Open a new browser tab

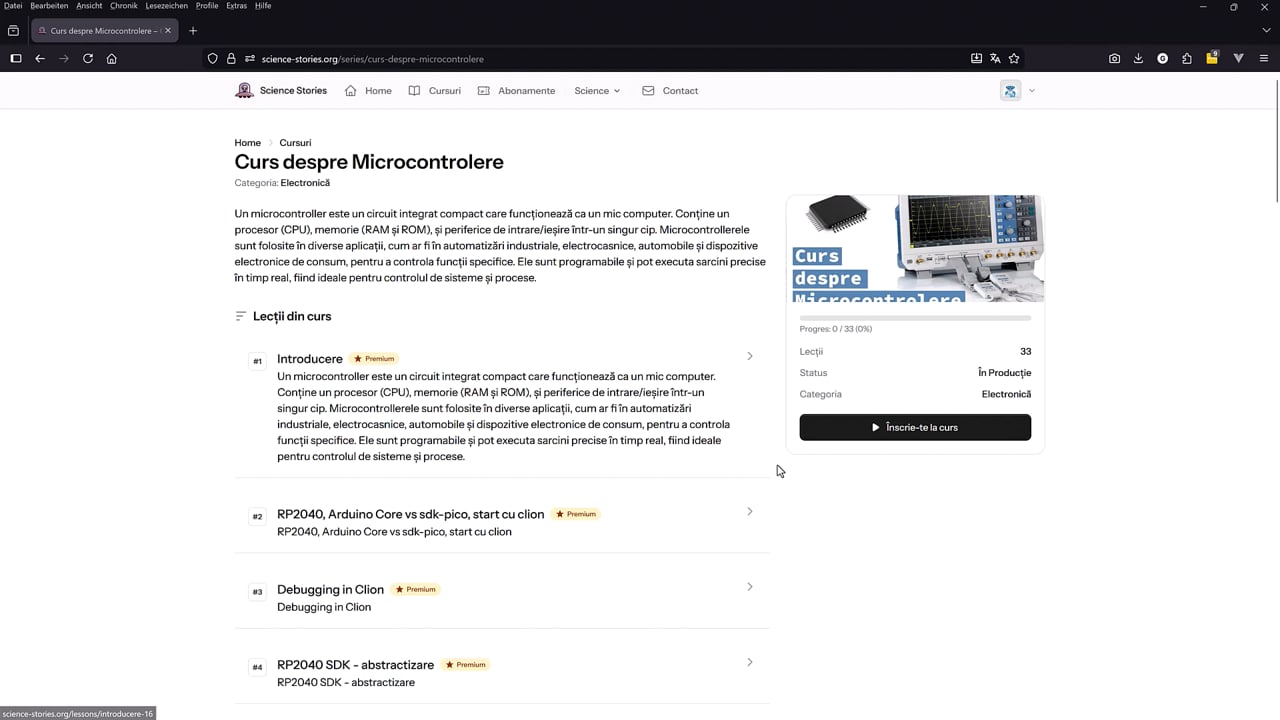coord(193,31)
